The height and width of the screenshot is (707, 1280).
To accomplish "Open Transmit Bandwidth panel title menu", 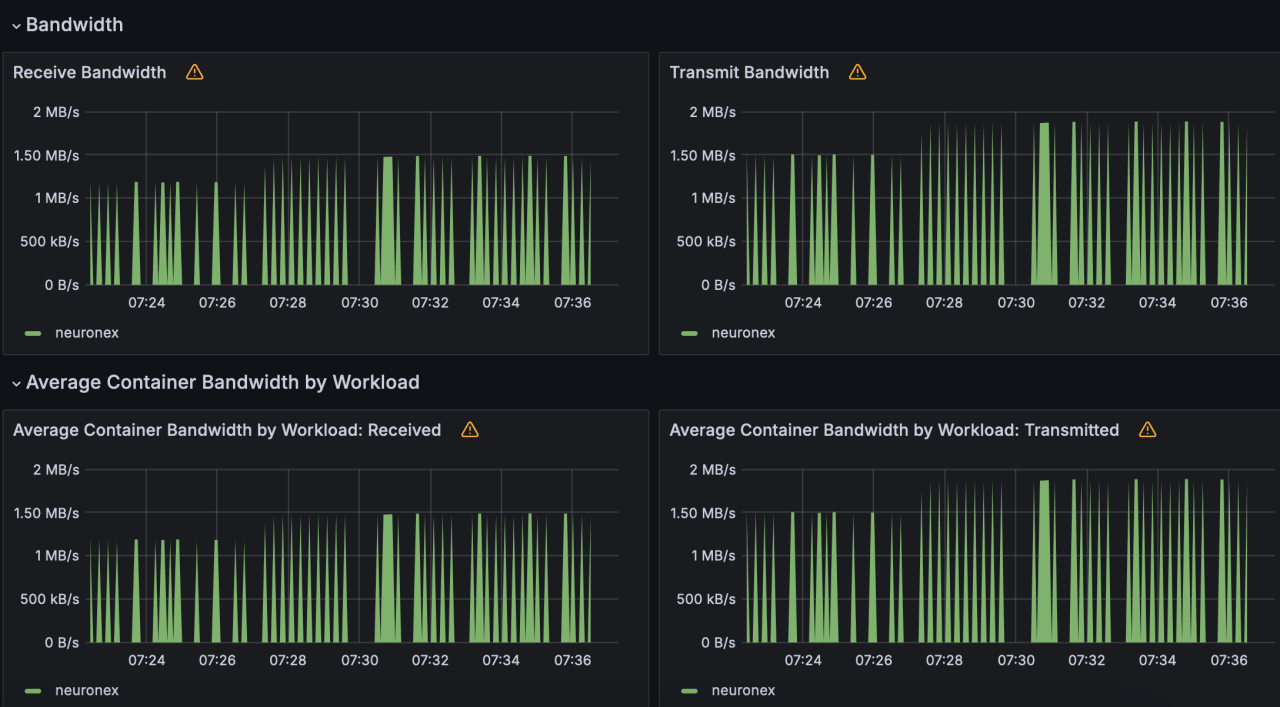I will pyautogui.click(x=749, y=72).
